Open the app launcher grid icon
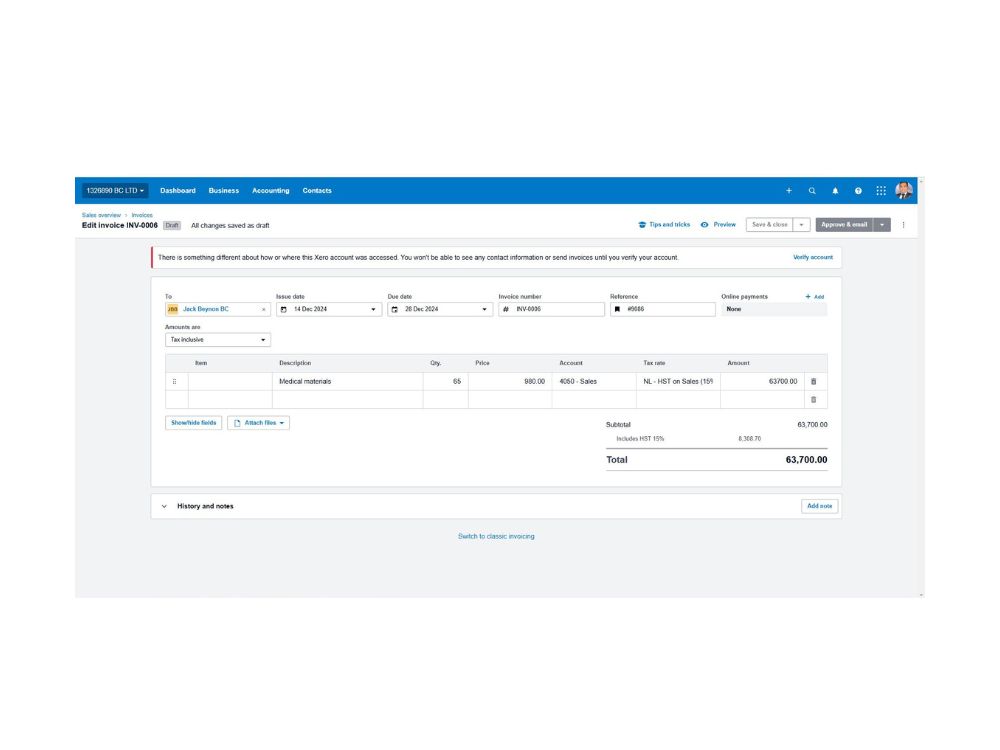Image resolution: width=1000 pixels, height=750 pixels. (x=881, y=191)
